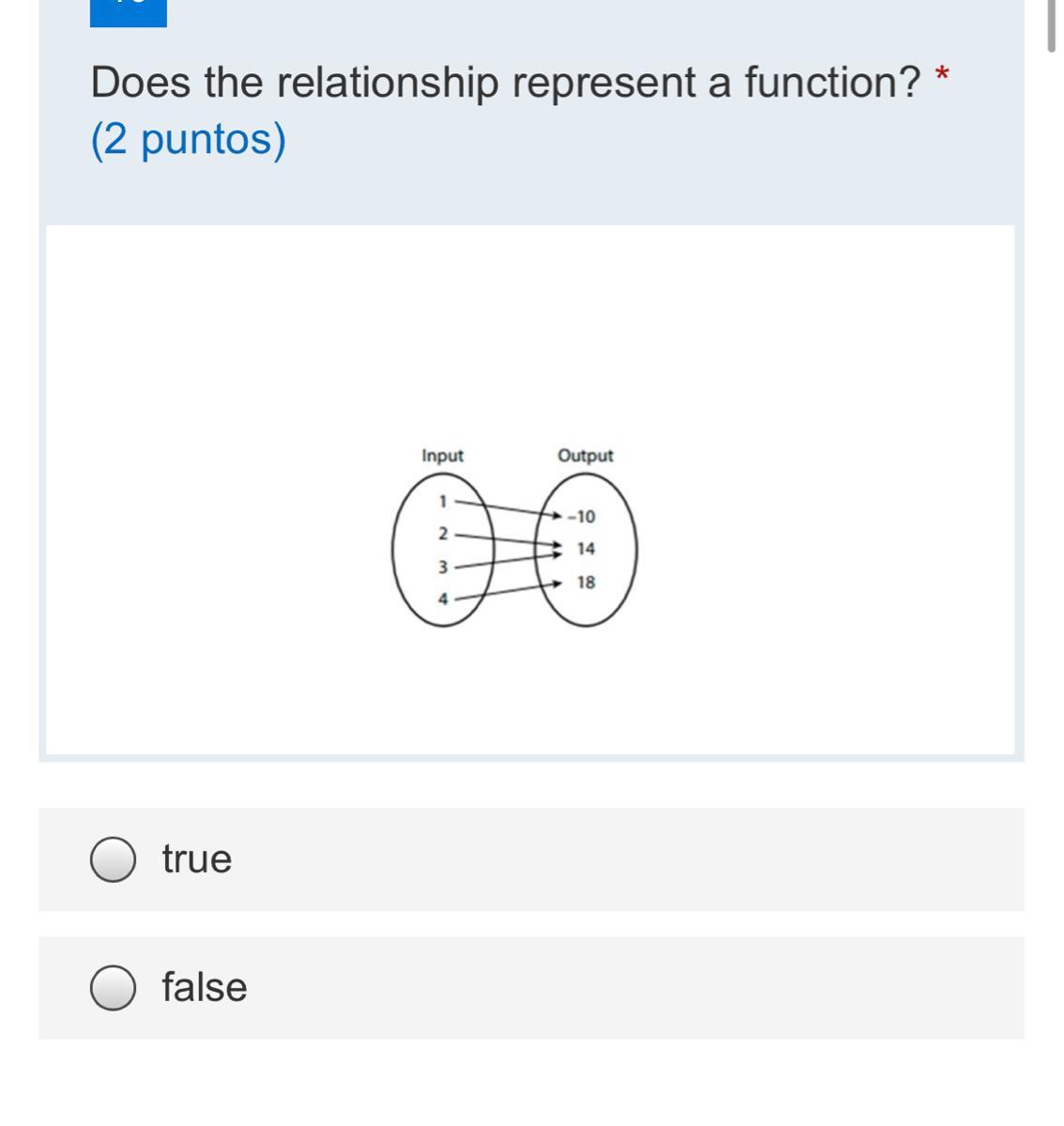The height and width of the screenshot is (1126, 1064).
Task: Click the "Input" label in the diagram
Action: coord(443,456)
